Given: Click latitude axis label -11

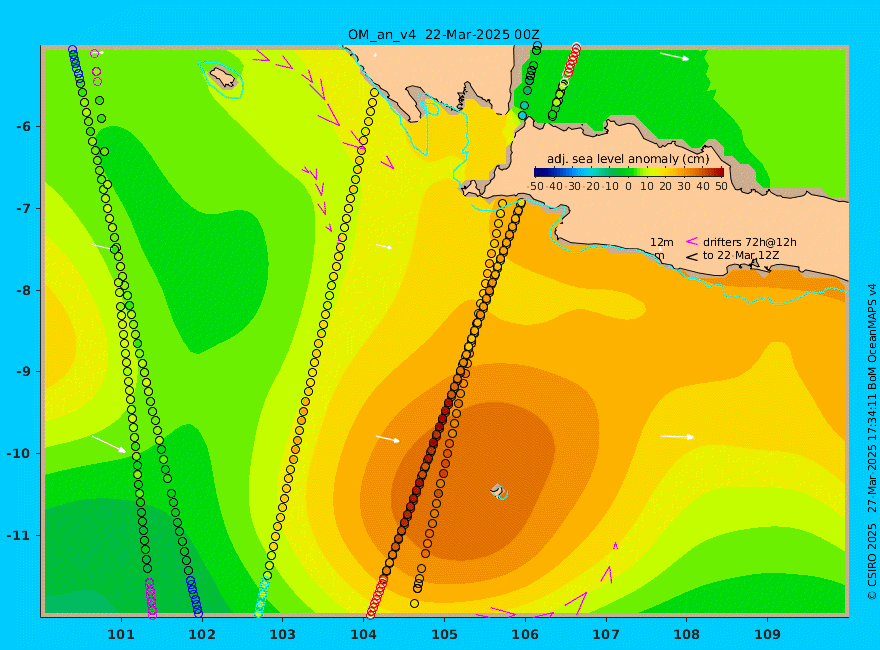Looking at the screenshot, I should (x=20, y=535).
